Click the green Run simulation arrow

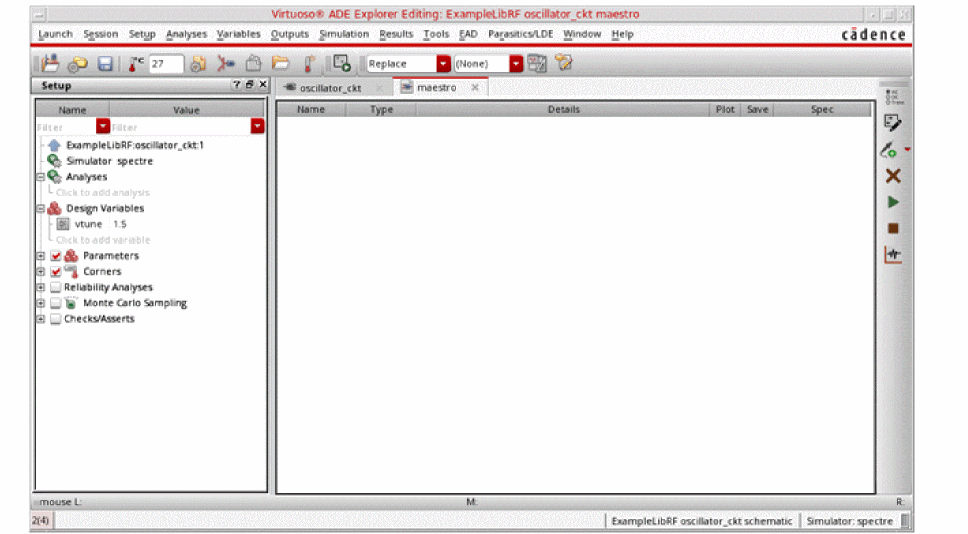click(893, 202)
